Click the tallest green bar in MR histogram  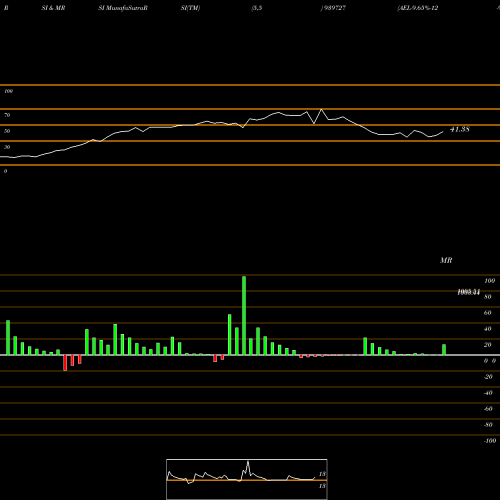(x=244, y=315)
